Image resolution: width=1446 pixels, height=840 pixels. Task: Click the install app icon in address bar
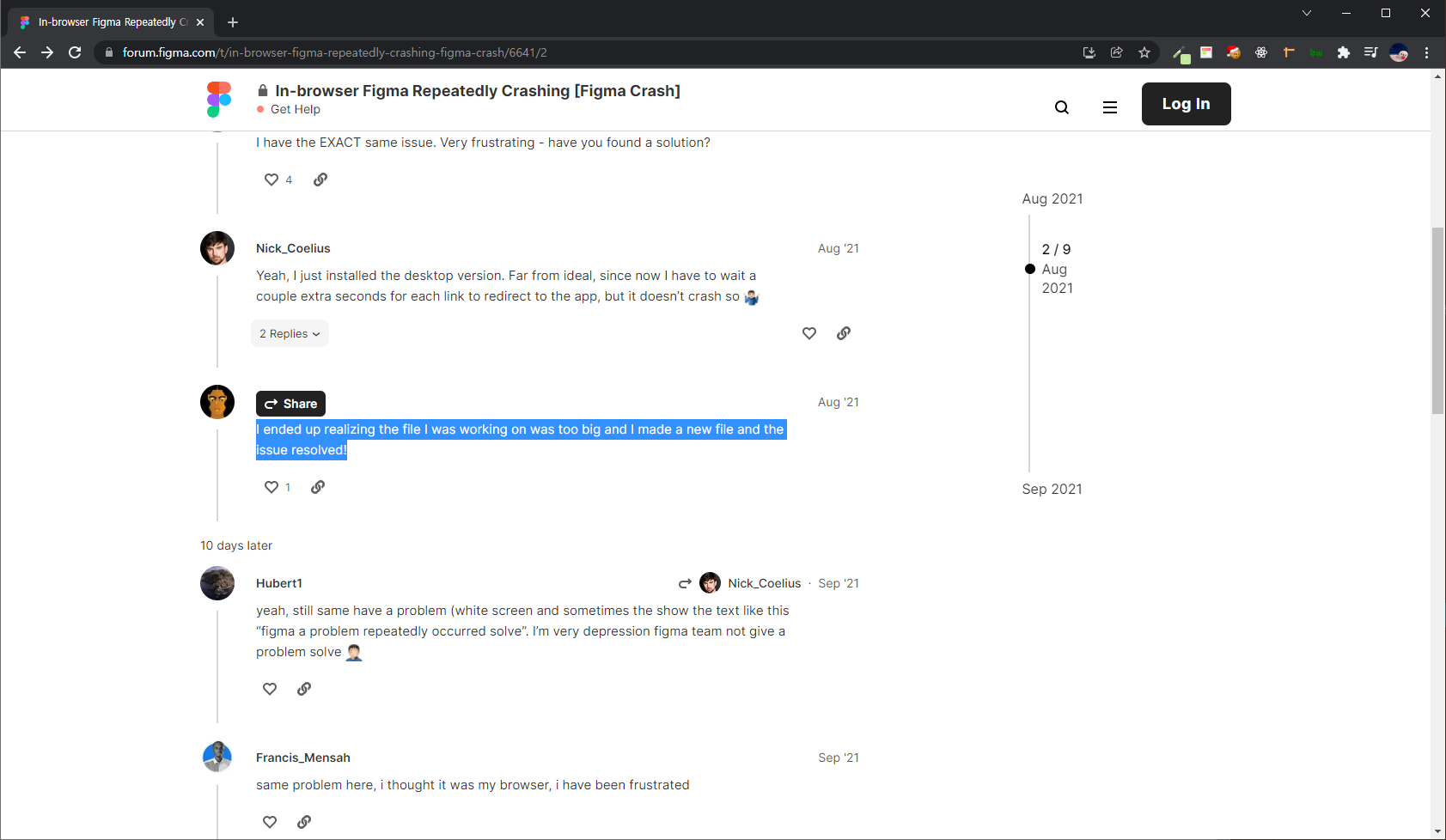pyautogui.click(x=1089, y=52)
